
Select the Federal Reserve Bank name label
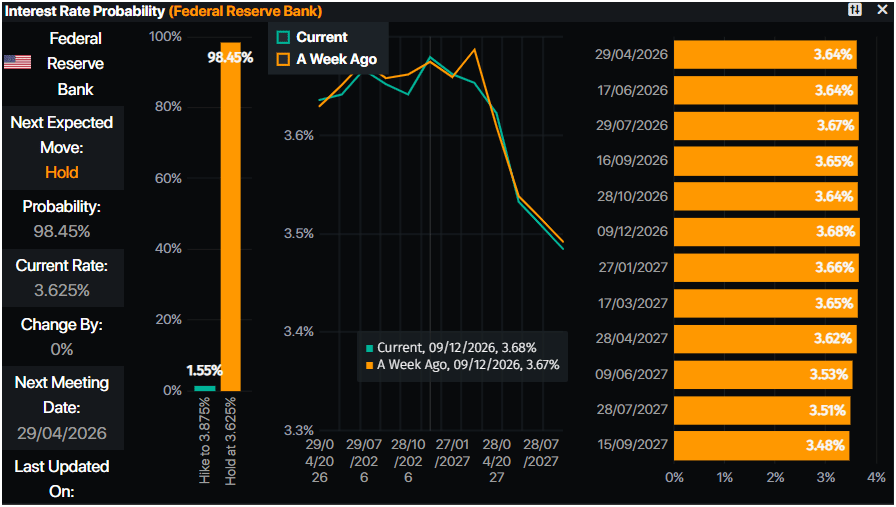click(75, 64)
